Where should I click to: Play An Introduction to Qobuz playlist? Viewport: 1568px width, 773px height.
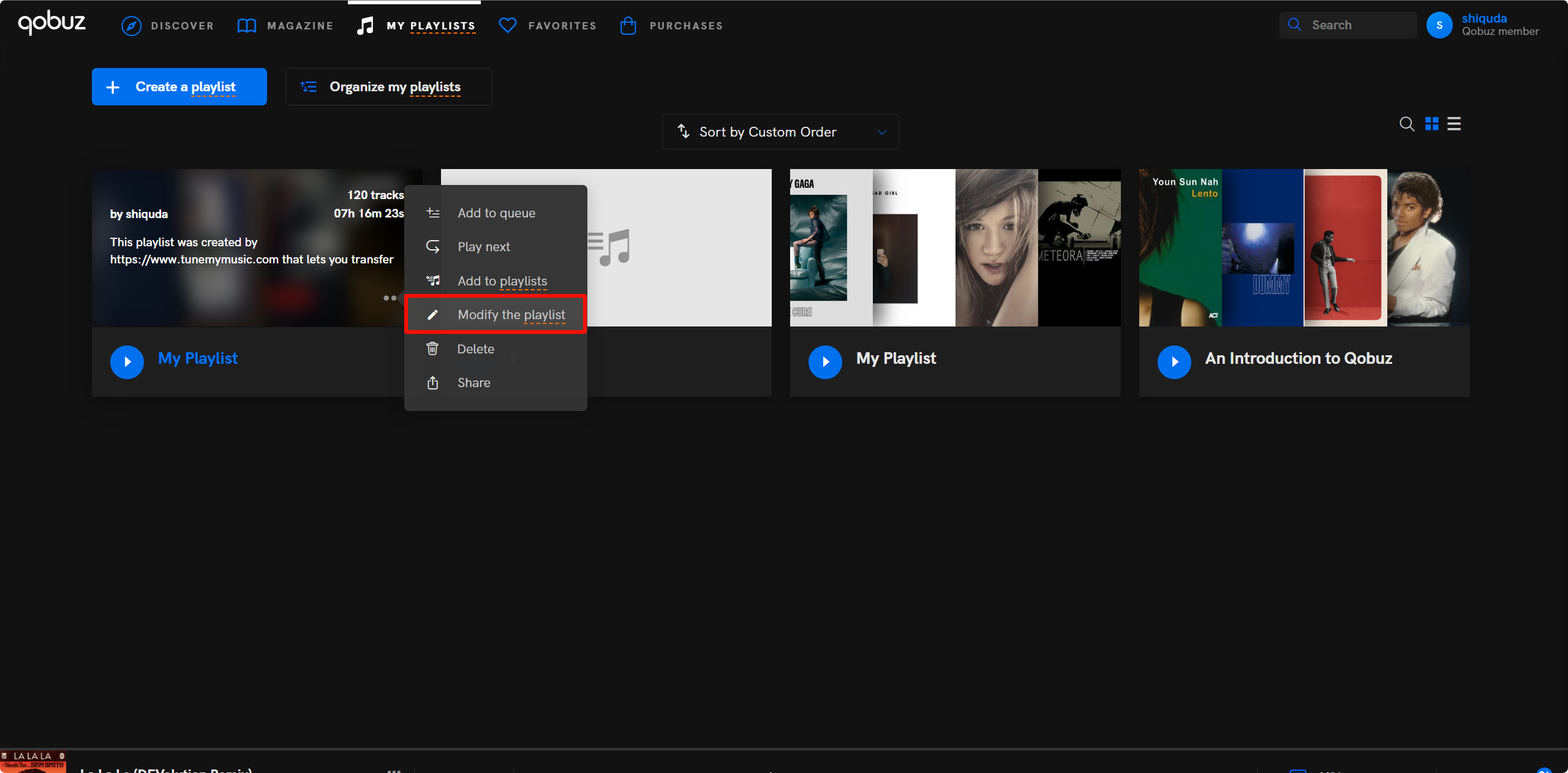pyautogui.click(x=1174, y=362)
